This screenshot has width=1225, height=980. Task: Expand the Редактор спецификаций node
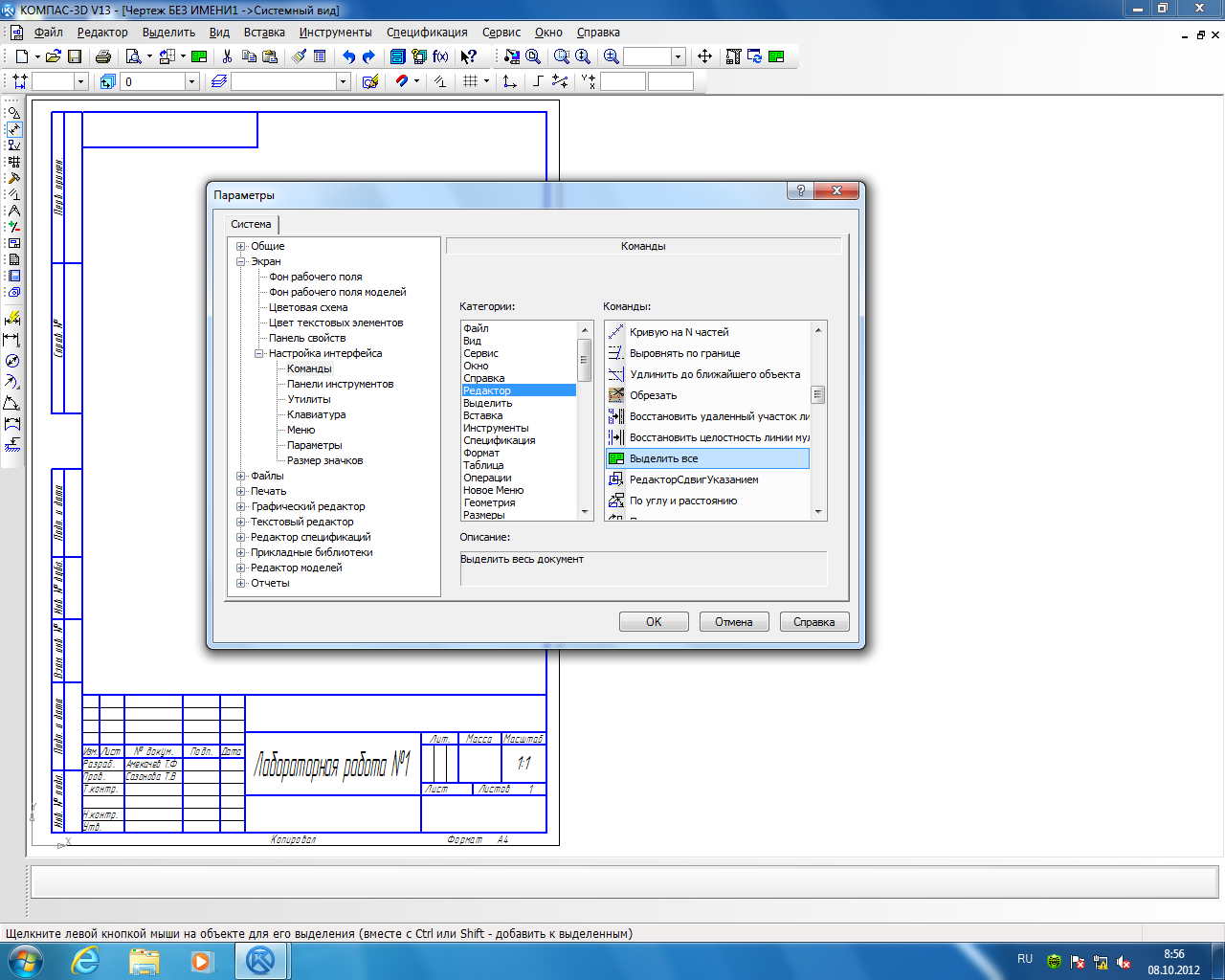point(241,537)
